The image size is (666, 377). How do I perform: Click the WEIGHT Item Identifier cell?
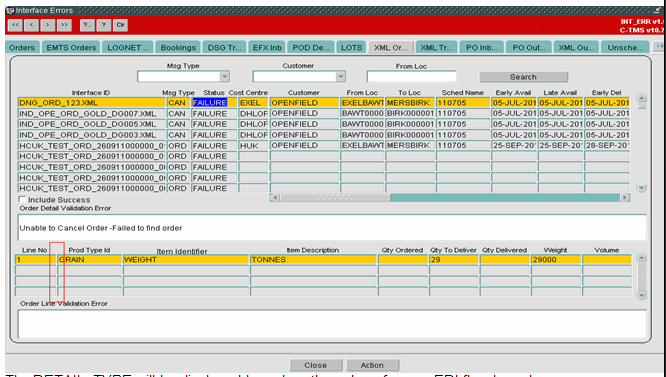(186, 259)
